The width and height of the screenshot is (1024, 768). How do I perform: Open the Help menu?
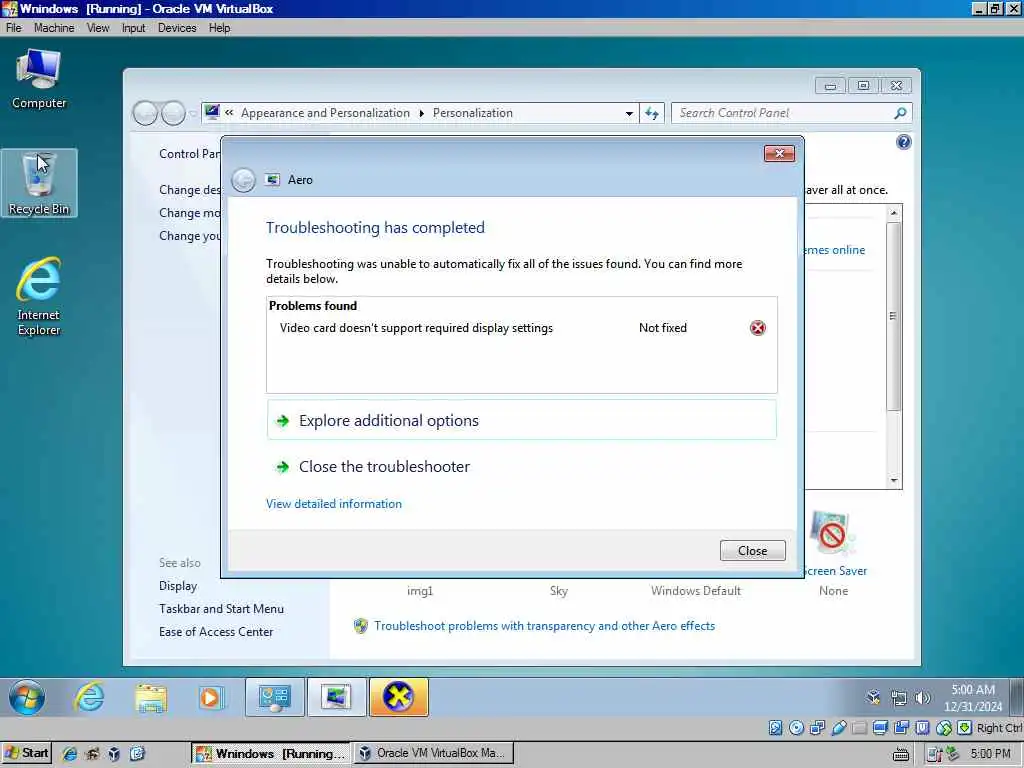coord(219,28)
